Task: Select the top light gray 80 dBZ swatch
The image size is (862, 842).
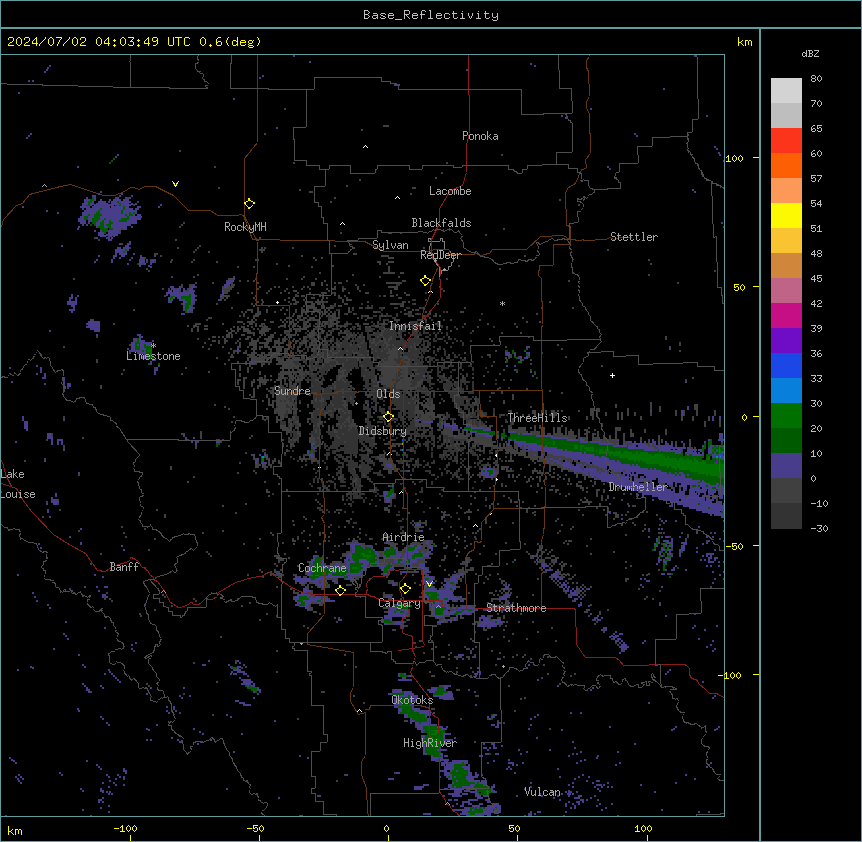Action: [x=786, y=91]
